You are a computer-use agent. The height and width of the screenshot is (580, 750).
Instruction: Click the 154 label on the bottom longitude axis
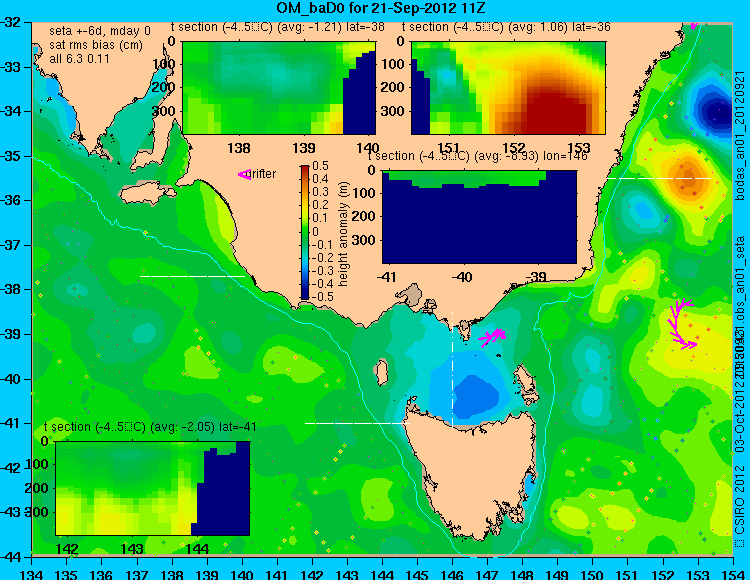pos(732,574)
